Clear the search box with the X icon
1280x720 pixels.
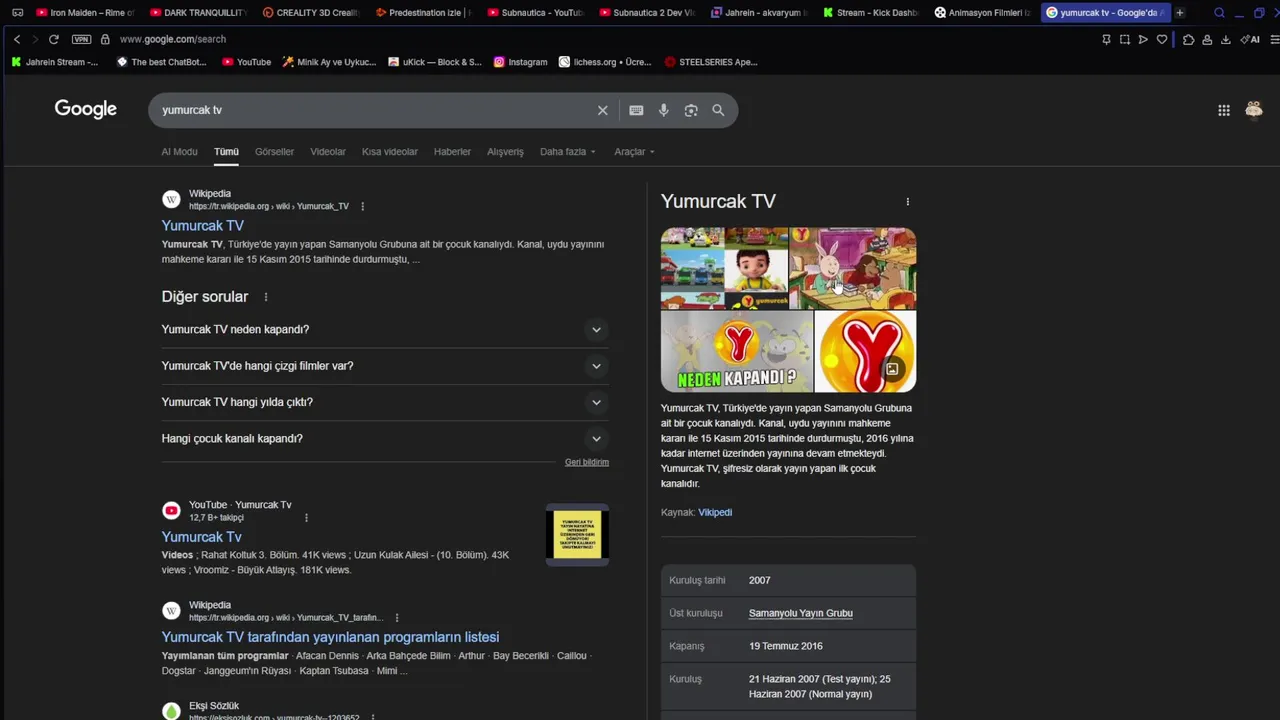602,110
